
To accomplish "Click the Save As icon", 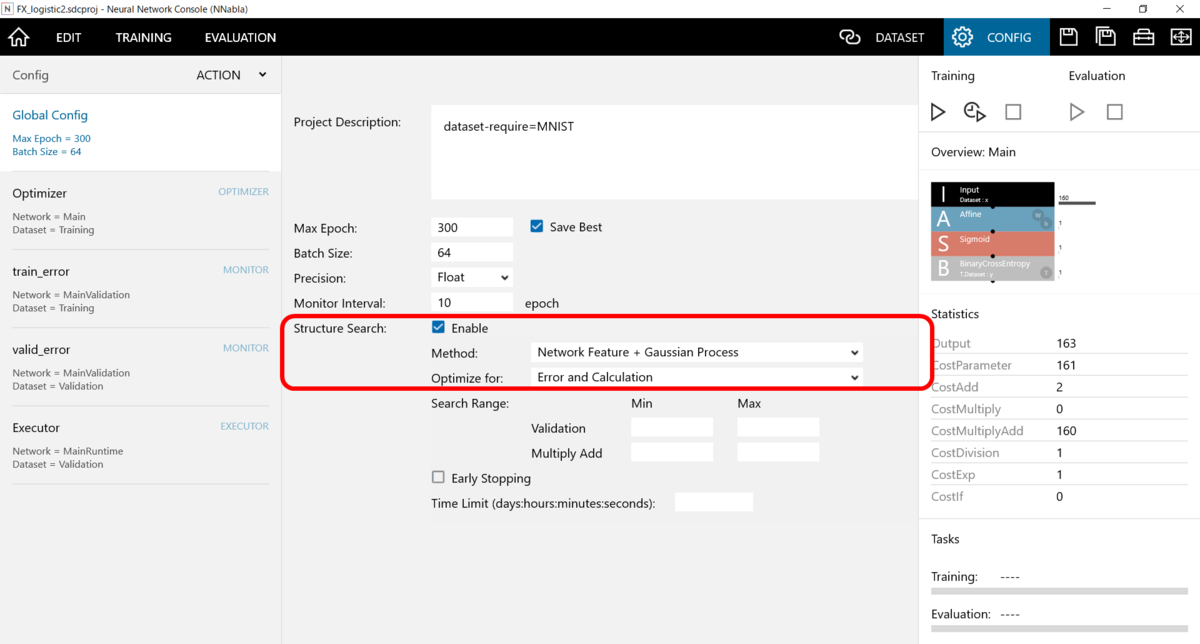I will pyautogui.click(x=1105, y=37).
